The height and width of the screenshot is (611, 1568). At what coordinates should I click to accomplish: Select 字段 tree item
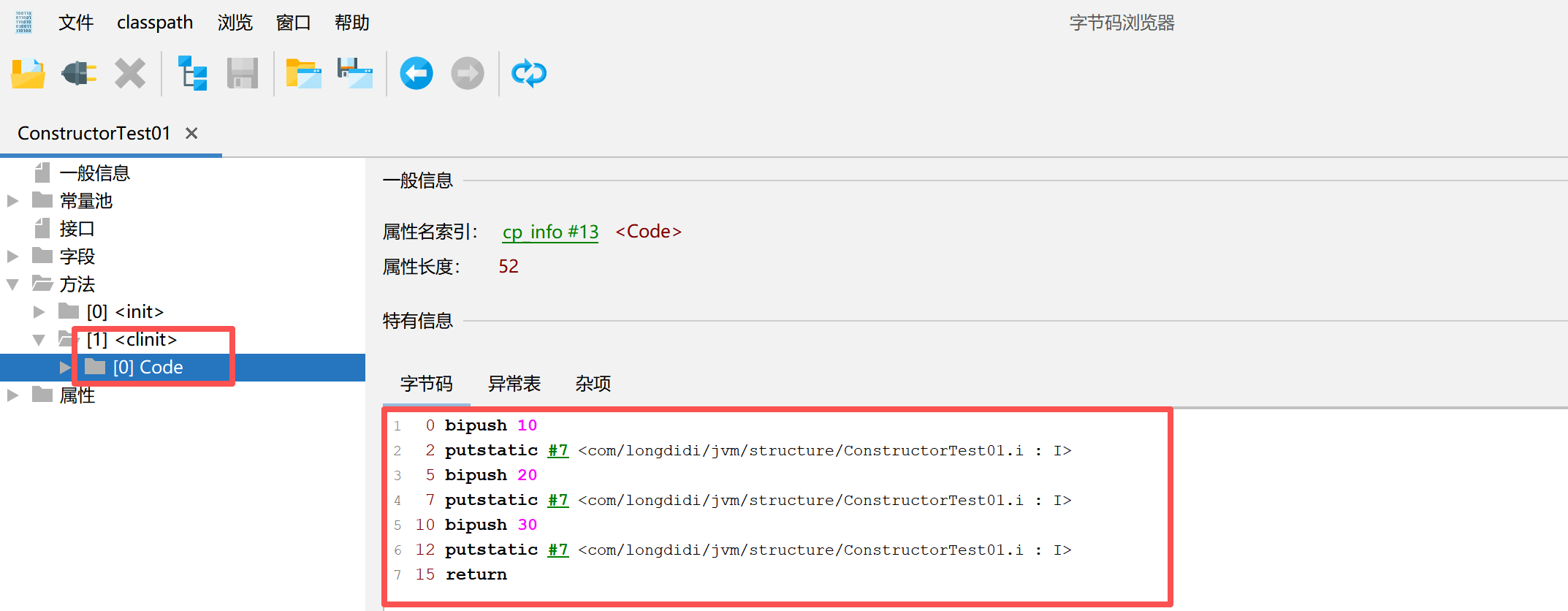click(77, 257)
